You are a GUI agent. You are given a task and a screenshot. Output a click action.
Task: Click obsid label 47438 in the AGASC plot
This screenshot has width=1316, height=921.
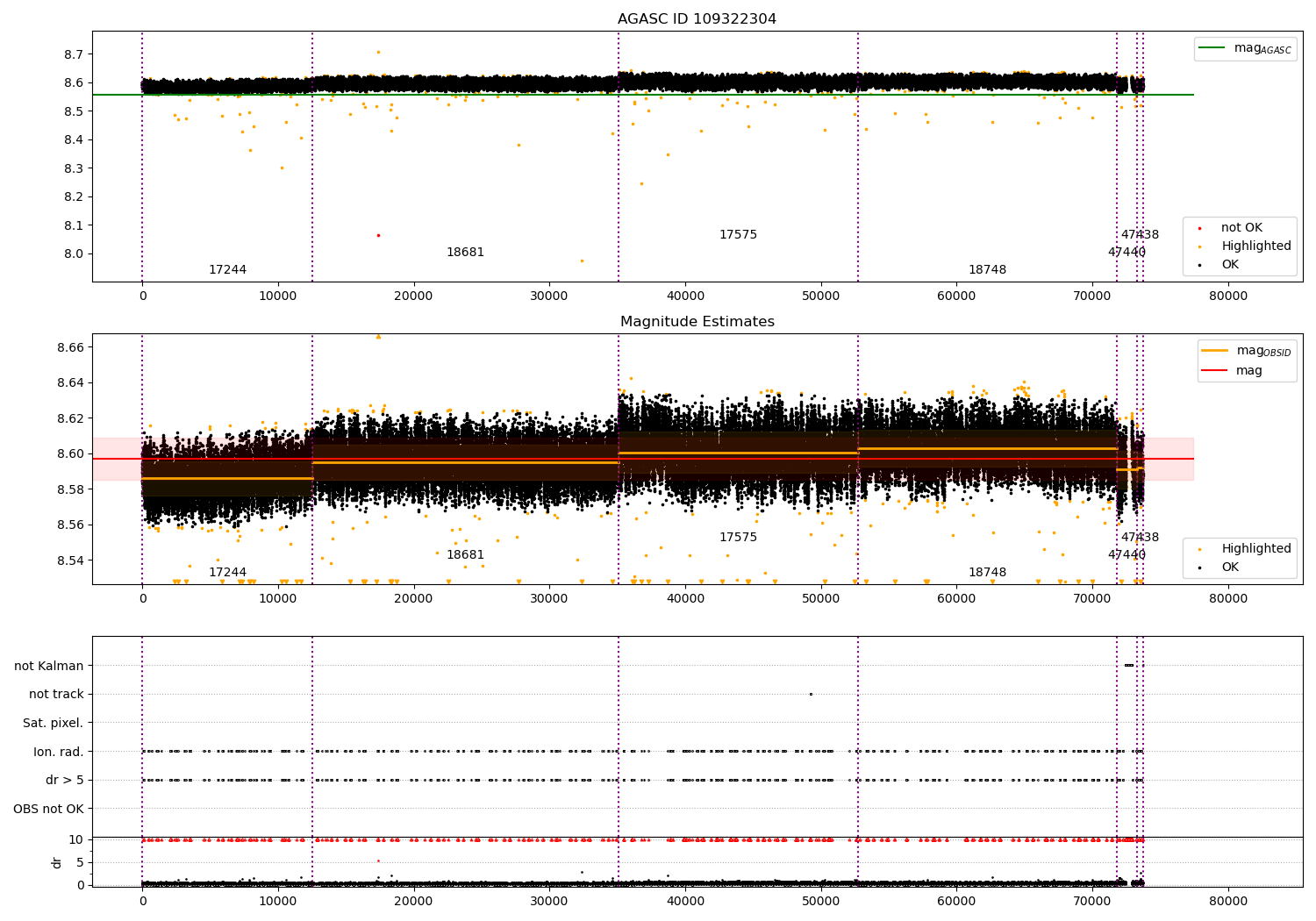click(1140, 235)
